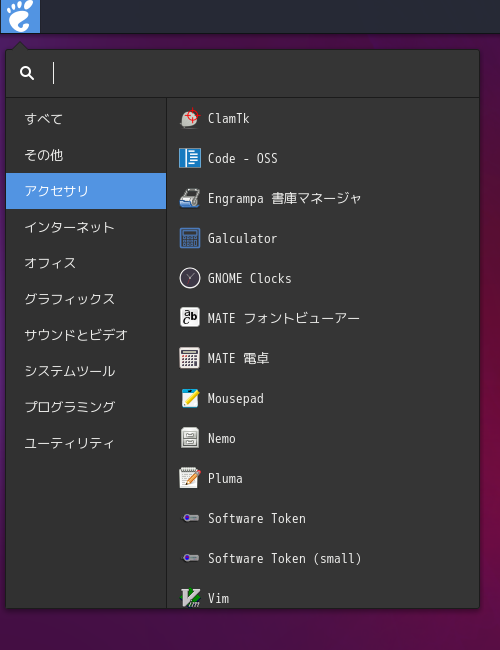Open the Pluma editor icon
This screenshot has width=500, height=650.
pos(190,478)
